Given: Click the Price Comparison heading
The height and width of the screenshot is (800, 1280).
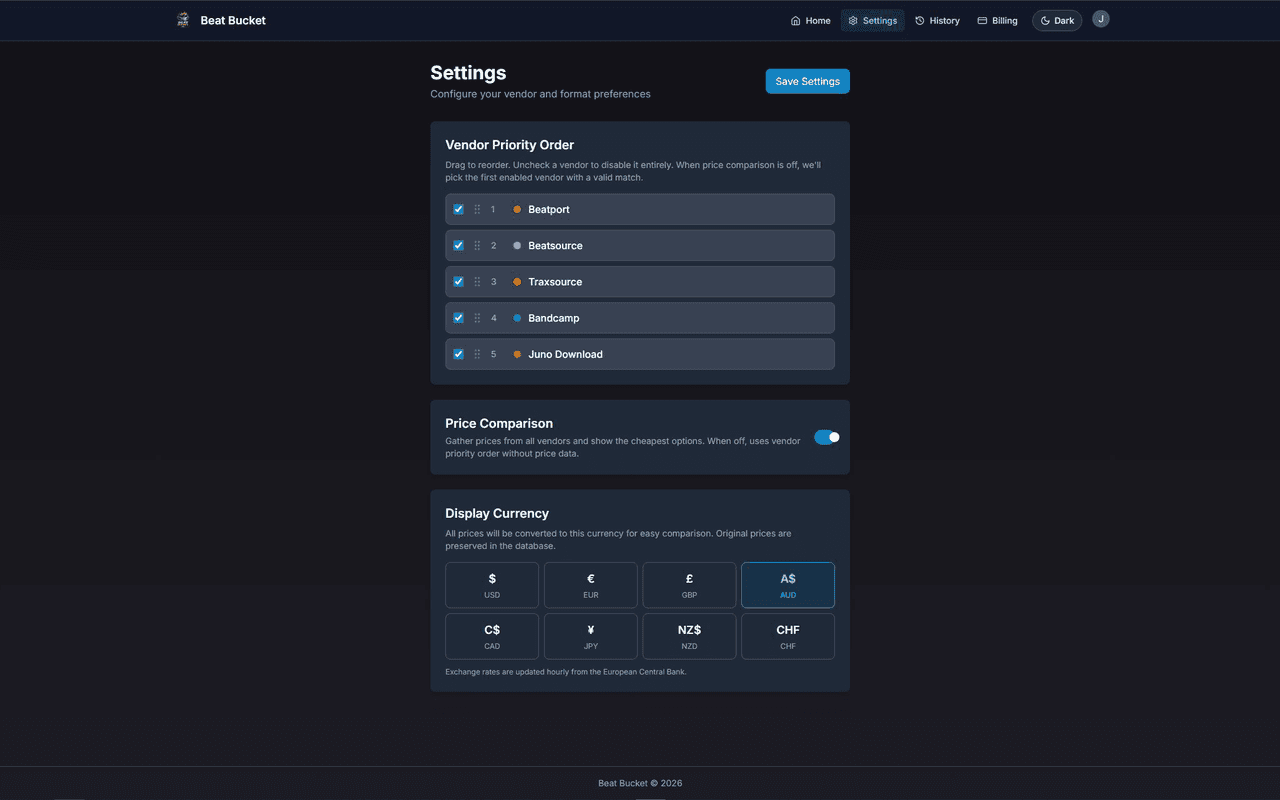Looking at the screenshot, I should pyautogui.click(x=499, y=423).
